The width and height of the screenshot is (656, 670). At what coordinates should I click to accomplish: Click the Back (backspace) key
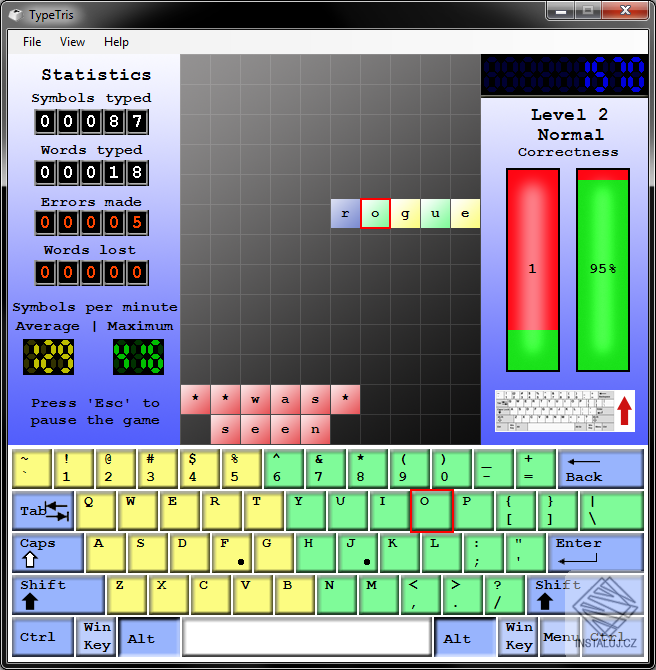[x=600, y=469]
